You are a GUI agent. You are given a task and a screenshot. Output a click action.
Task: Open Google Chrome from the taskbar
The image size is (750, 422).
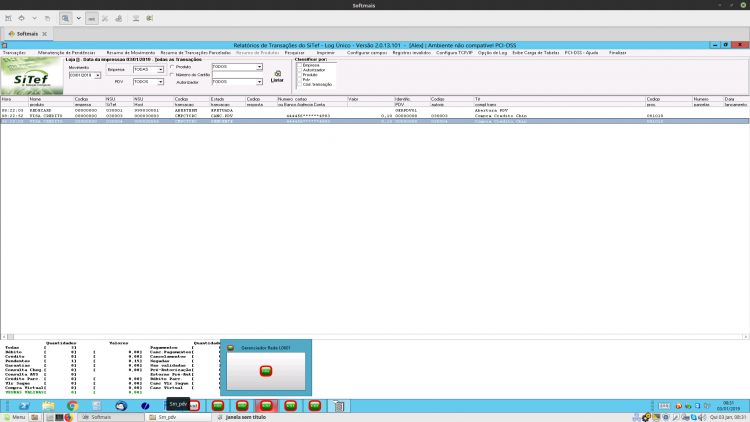click(x=72, y=406)
